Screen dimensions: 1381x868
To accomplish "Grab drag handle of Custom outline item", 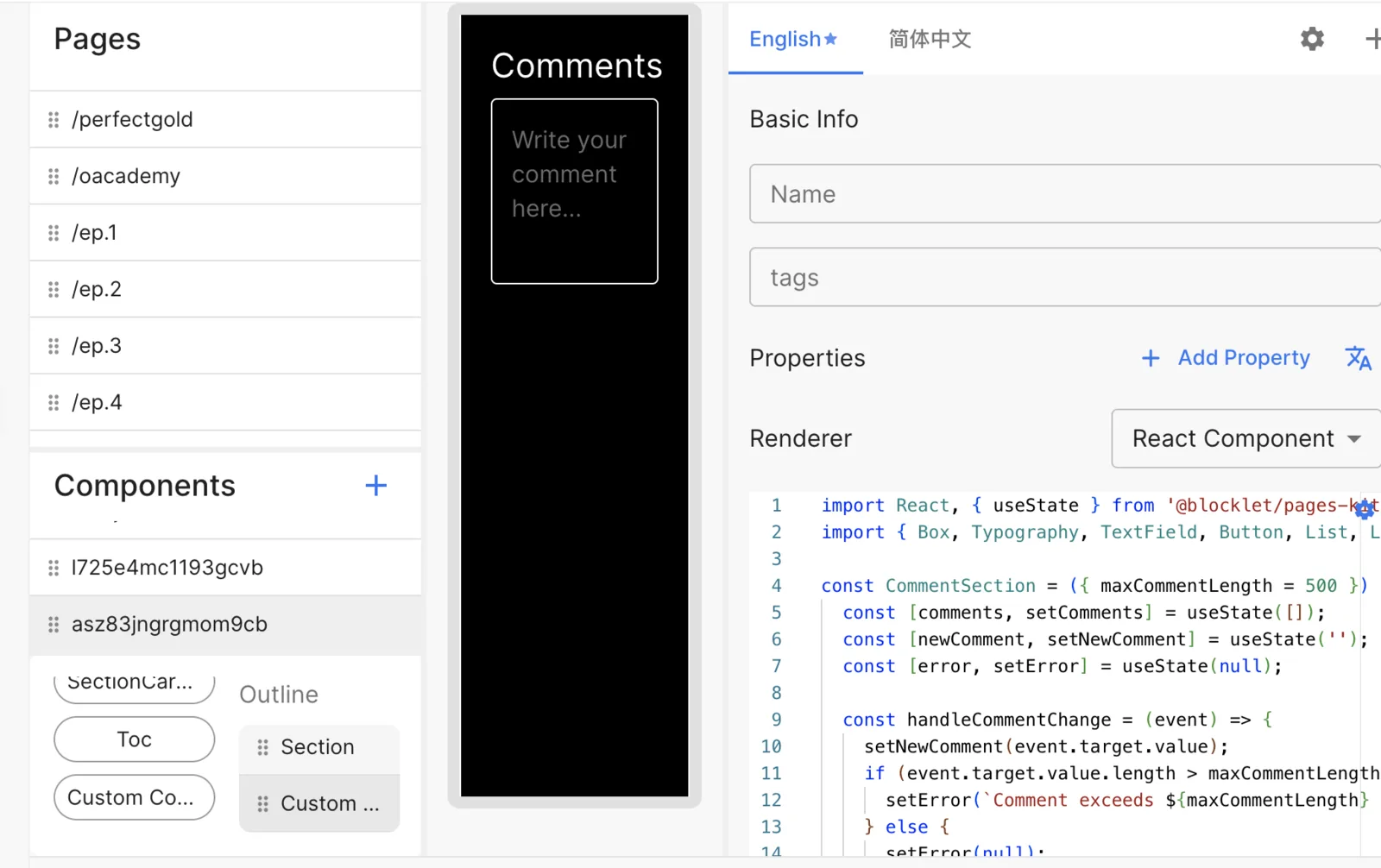I will [263, 803].
